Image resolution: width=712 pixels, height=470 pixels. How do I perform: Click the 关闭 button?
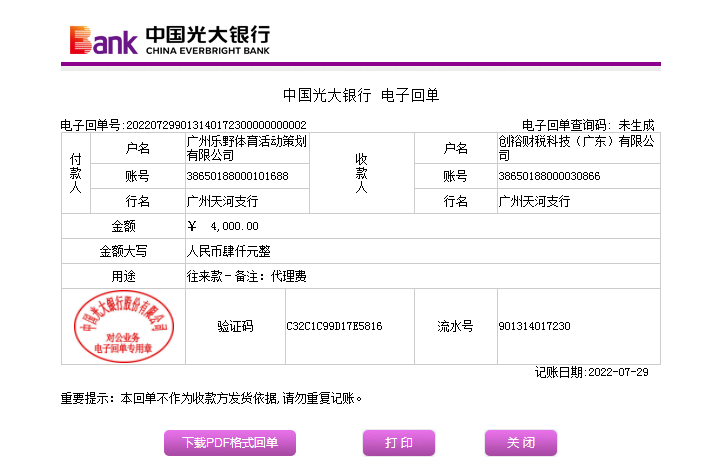pyautogui.click(x=521, y=442)
